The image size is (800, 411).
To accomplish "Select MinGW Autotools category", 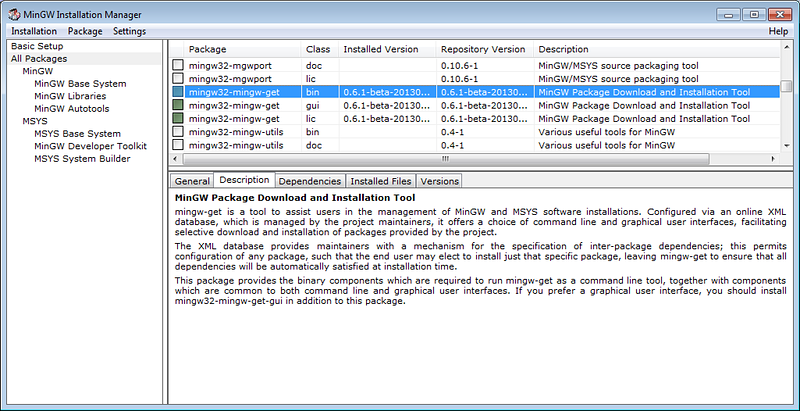I will pos(71,109).
